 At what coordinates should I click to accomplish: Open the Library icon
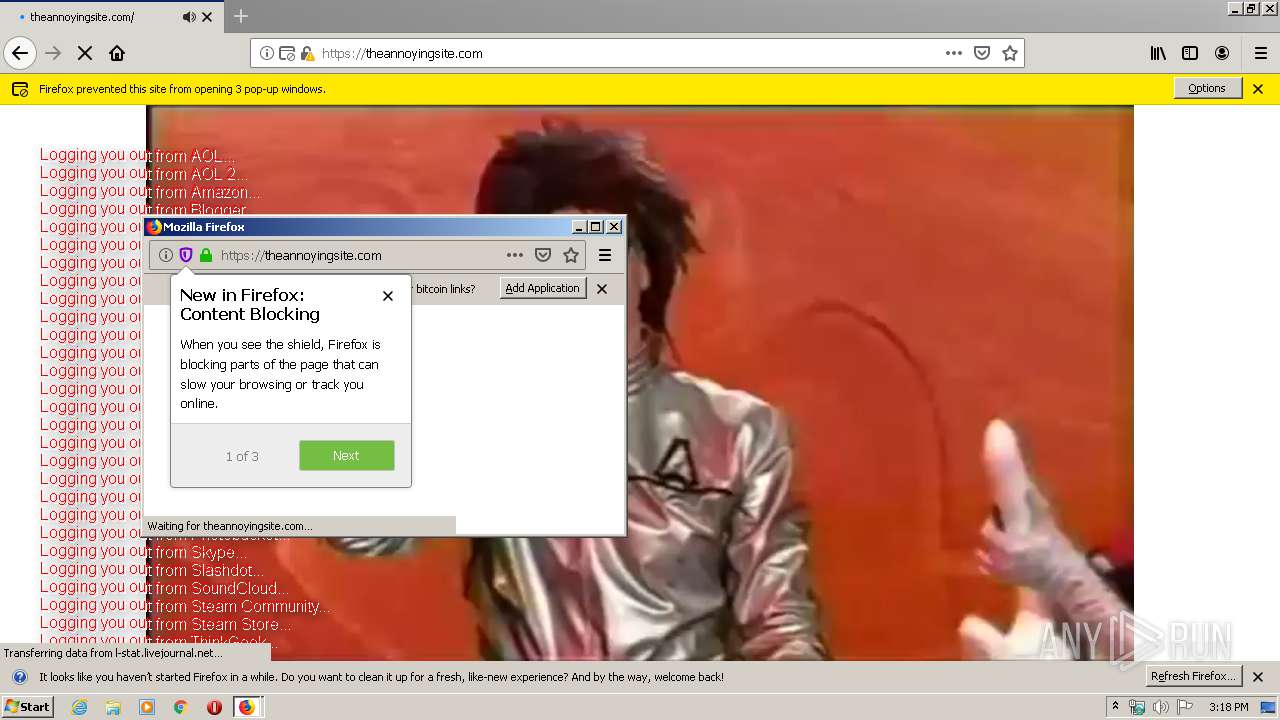tap(1158, 53)
